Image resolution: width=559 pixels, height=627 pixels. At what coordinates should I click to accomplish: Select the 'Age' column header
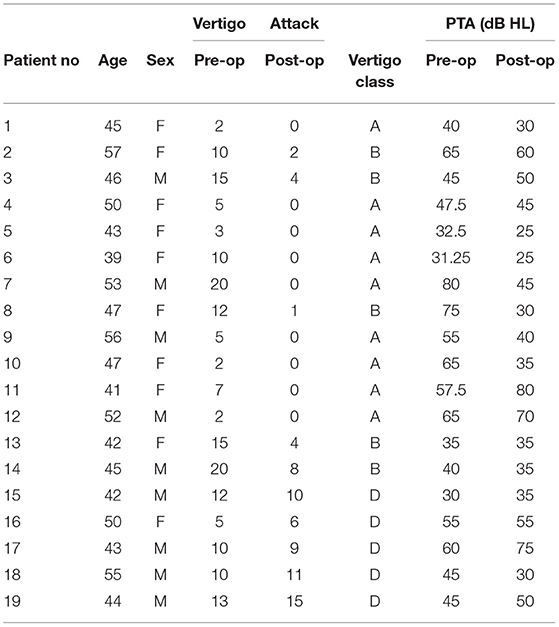pyautogui.click(x=113, y=61)
